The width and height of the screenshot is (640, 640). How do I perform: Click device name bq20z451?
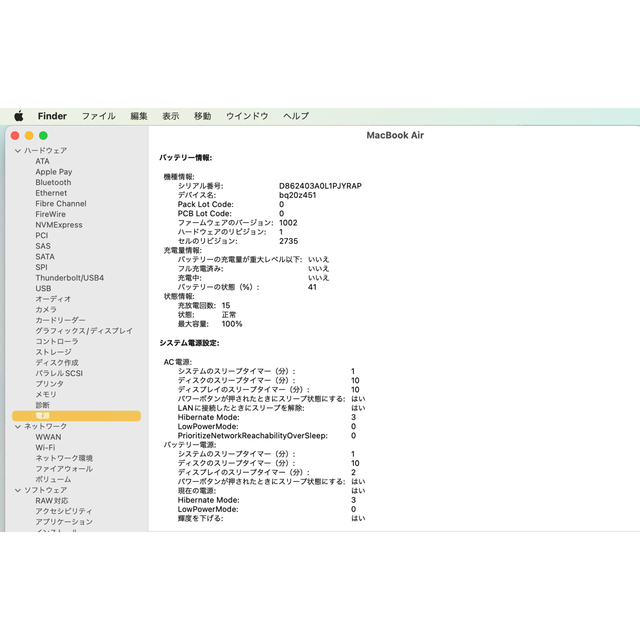[x=298, y=195]
